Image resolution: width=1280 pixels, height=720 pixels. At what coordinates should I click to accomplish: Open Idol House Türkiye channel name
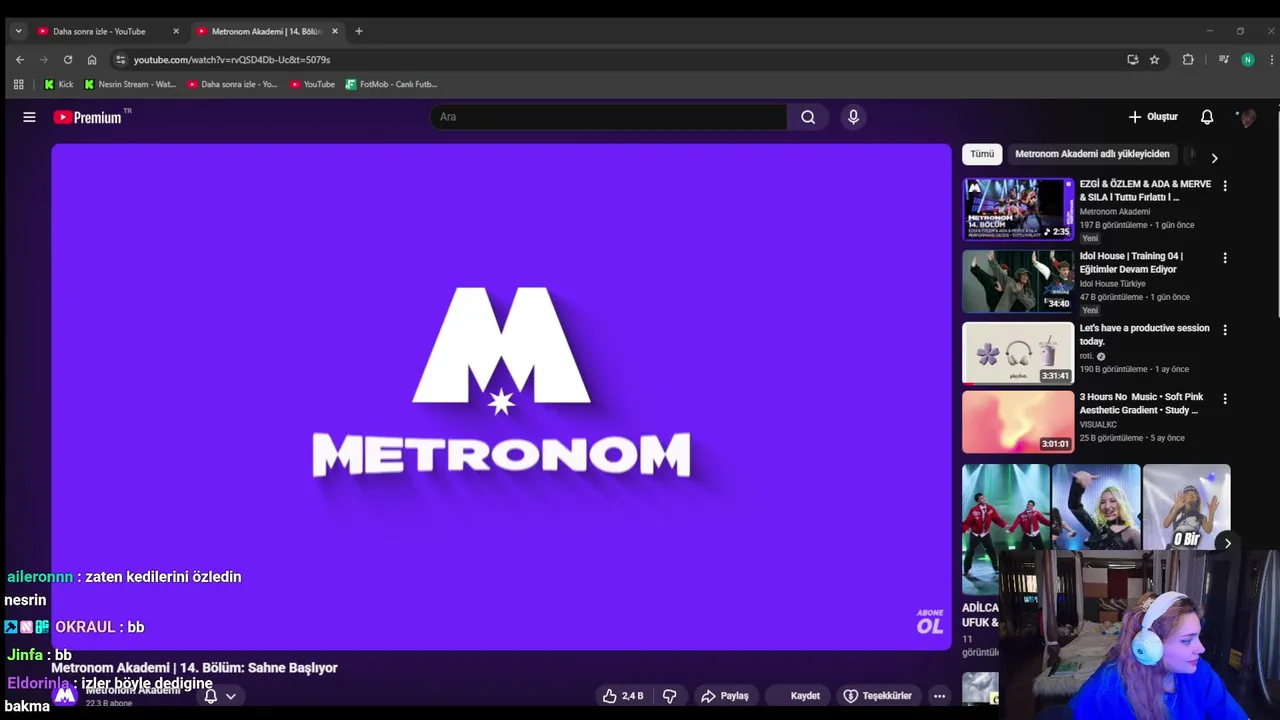1112,284
